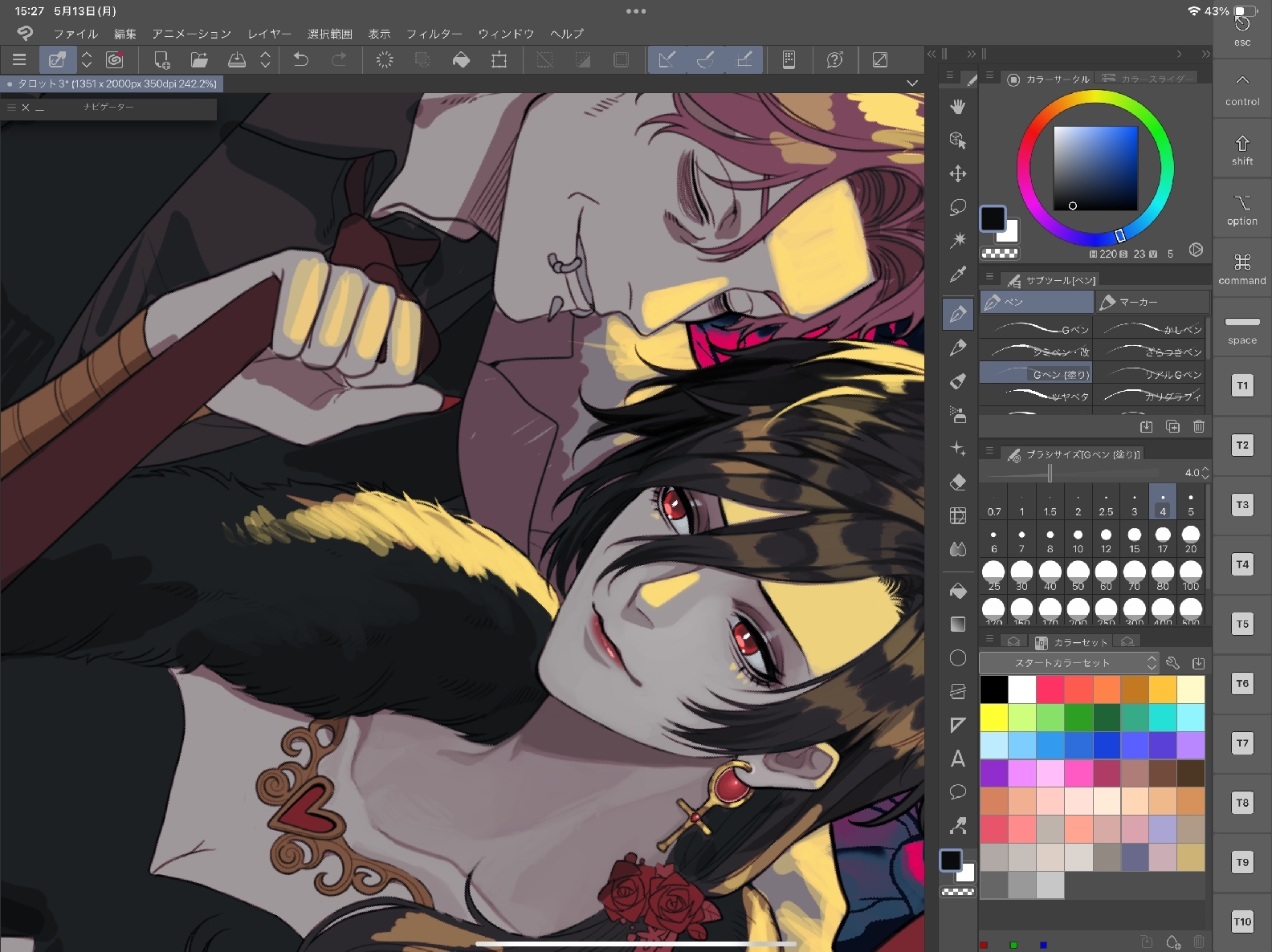Toggle the shift modifier key on edge keyboard

[x=1241, y=149]
